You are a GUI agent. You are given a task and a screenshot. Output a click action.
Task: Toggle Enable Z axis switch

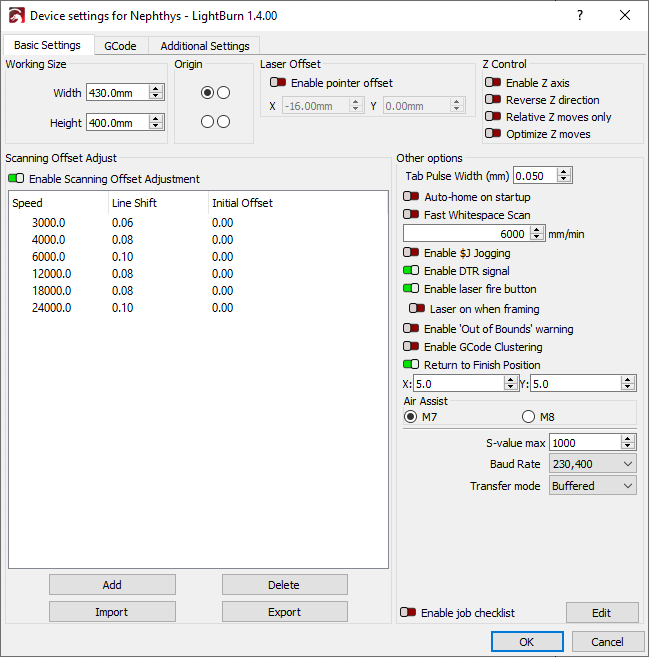point(493,83)
